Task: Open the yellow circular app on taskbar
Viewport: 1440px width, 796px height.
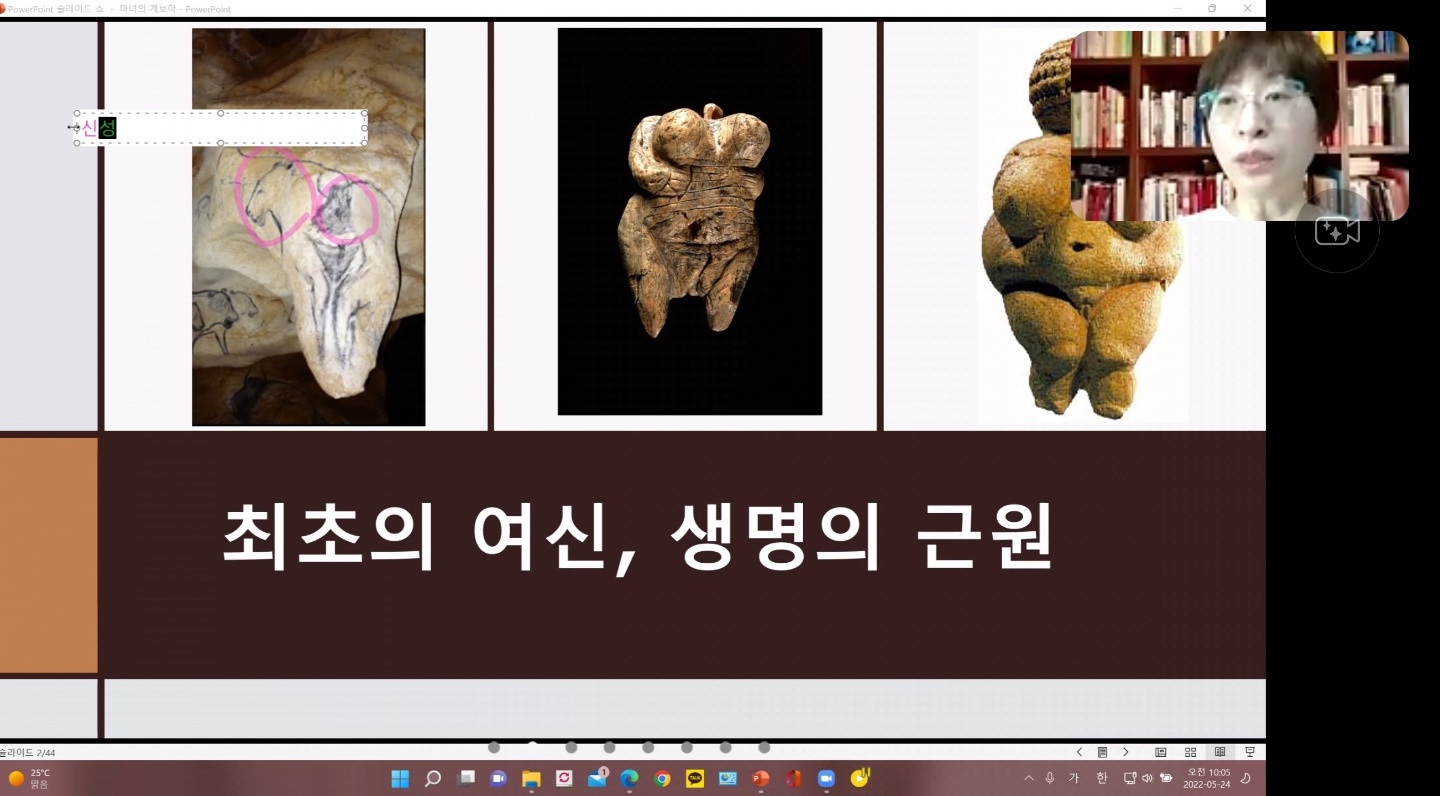Action: [x=859, y=777]
